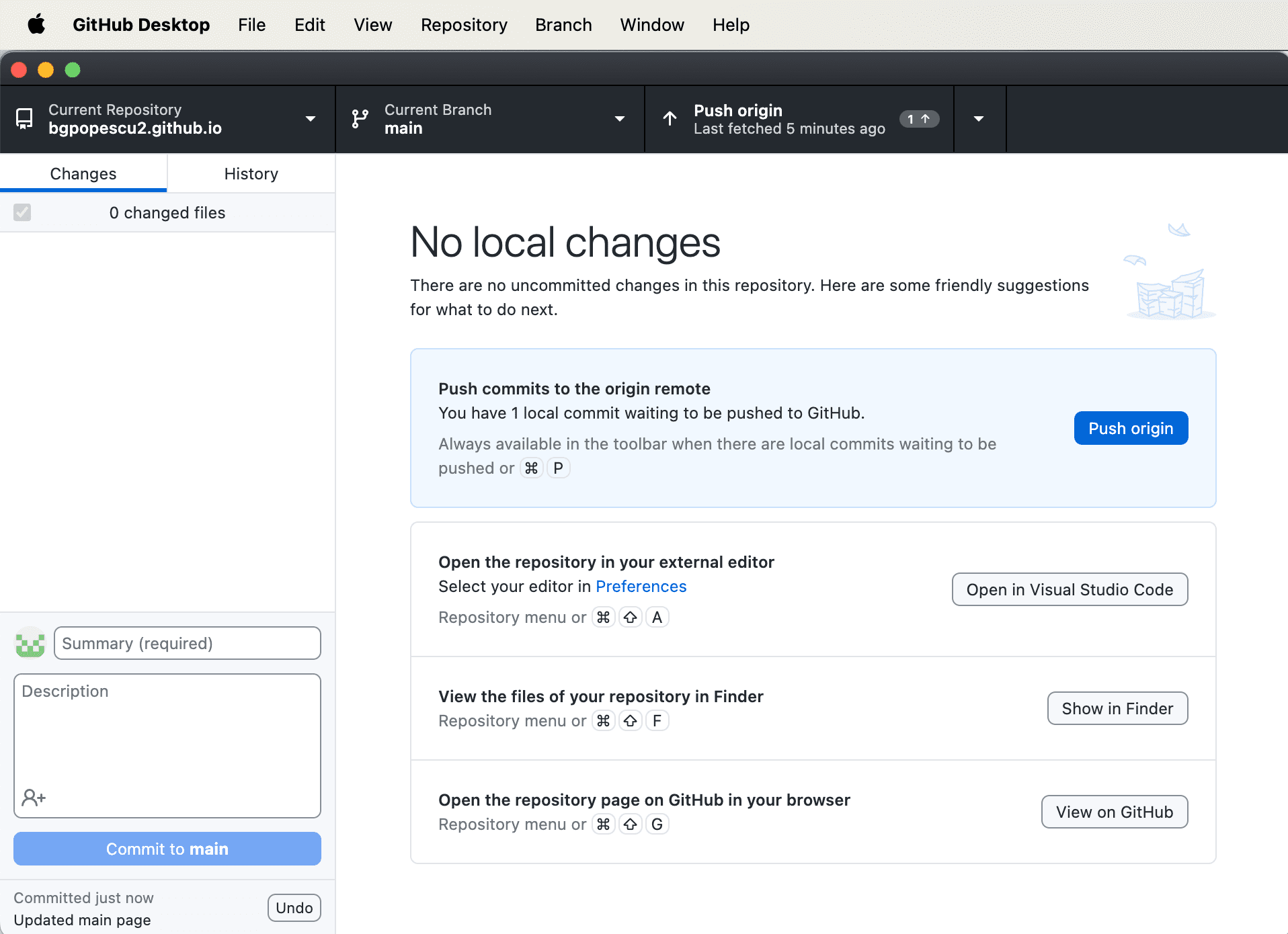1288x934 pixels.
Task: Click the git branch icon
Action: pos(360,119)
